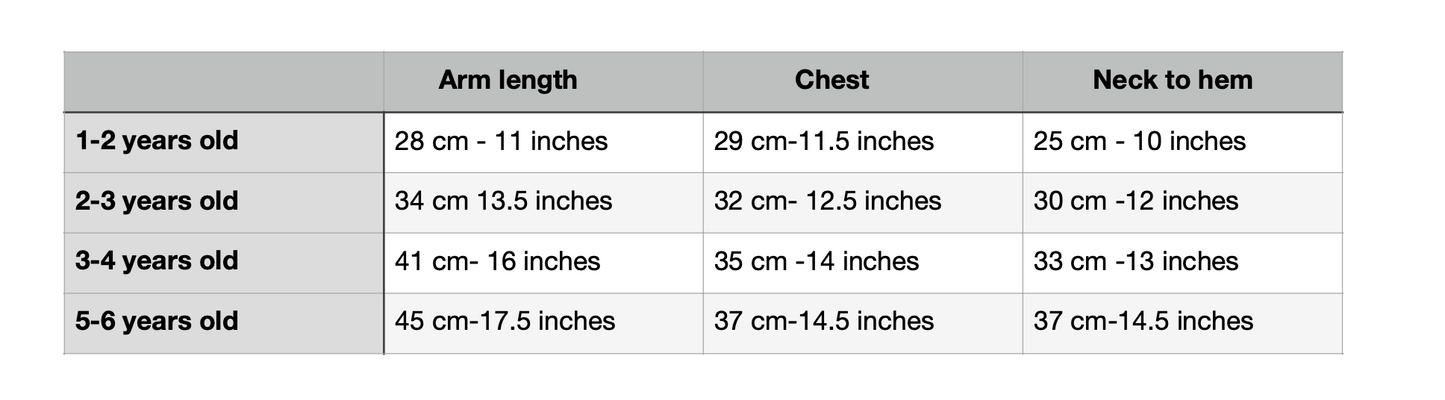Viewport: 1445px width, 400px height.
Task: Select the Chest cell for 5-6 years old
Action: coord(823,321)
